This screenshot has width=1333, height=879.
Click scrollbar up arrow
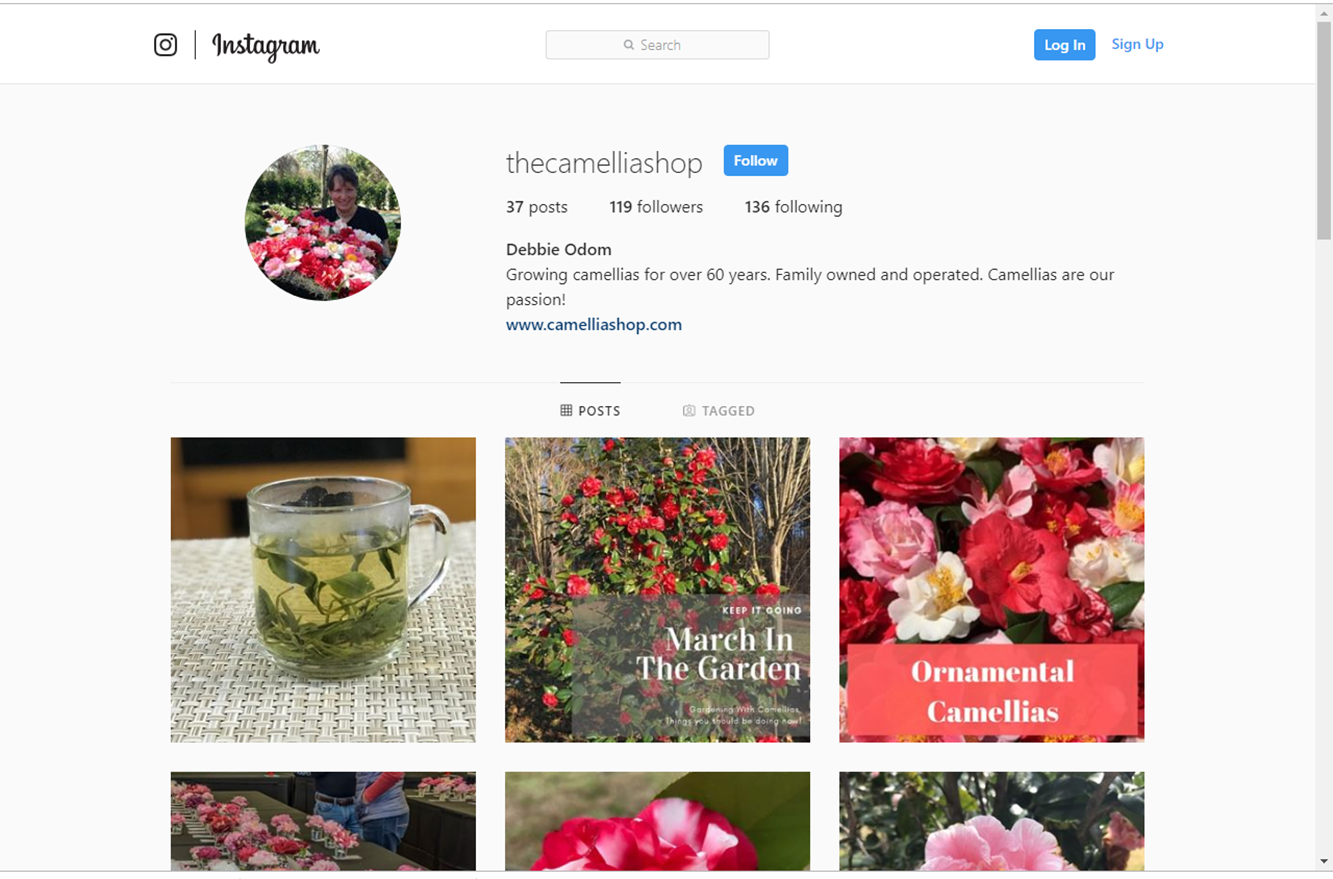click(1324, 12)
